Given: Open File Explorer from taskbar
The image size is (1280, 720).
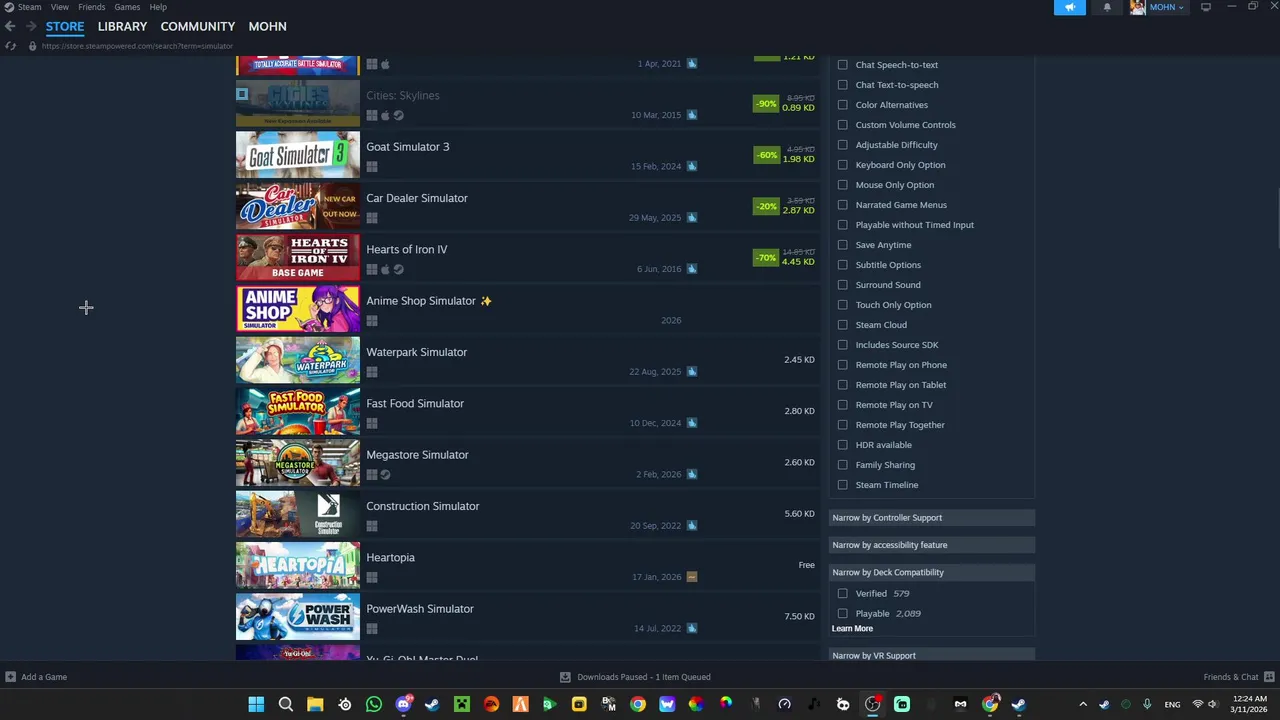Looking at the screenshot, I should click(x=315, y=704).
